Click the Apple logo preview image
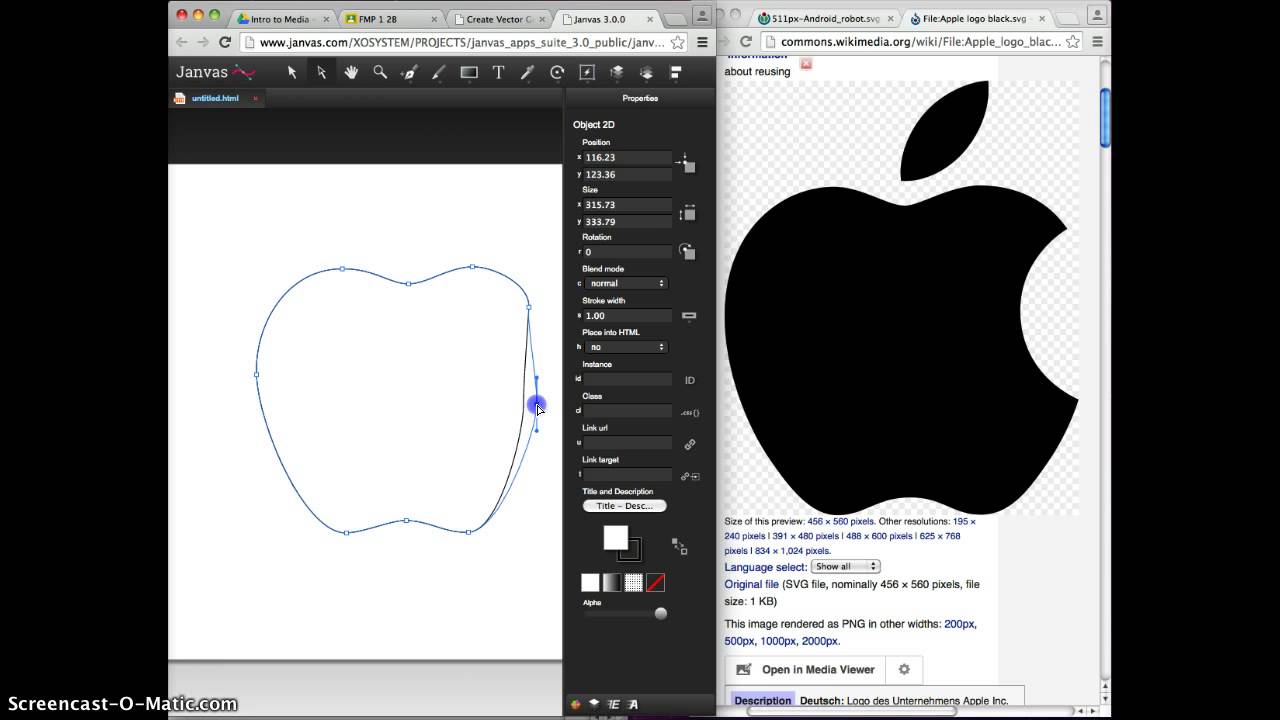Viewport: 1280px width, 720px height. click(902, 298)
